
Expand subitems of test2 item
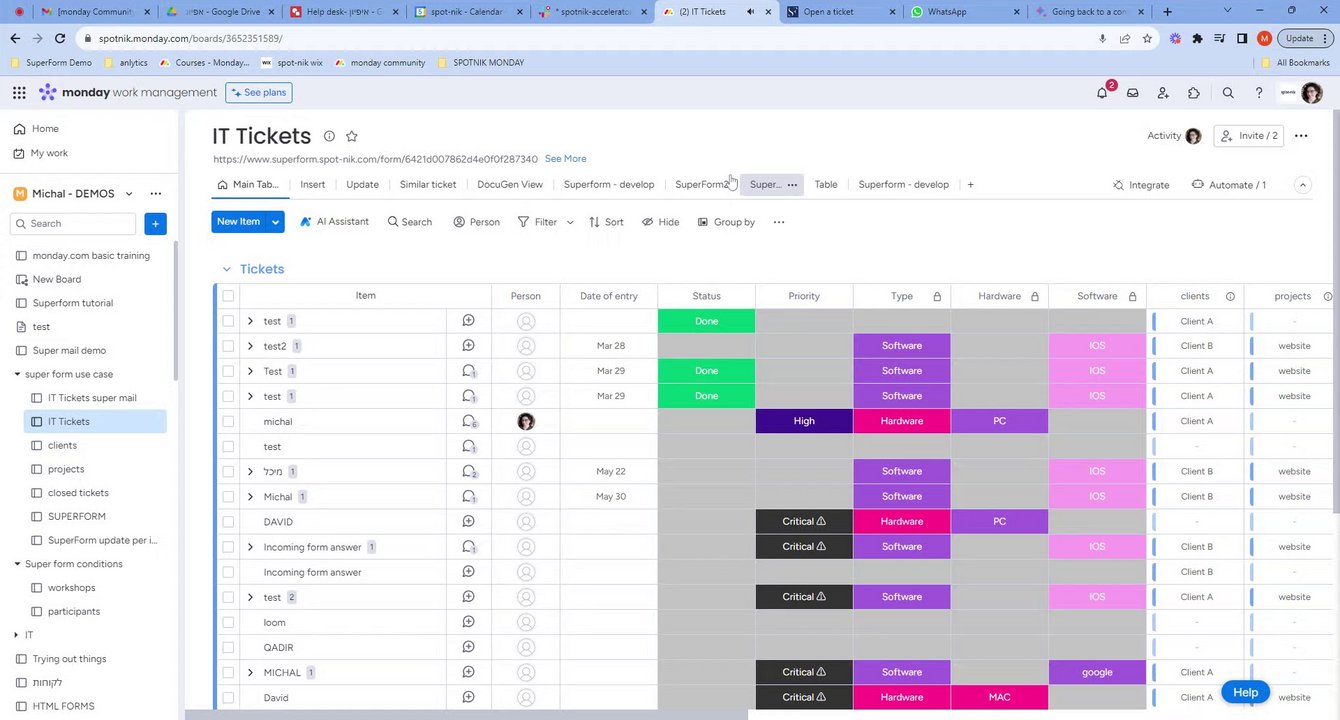coord(250,346)
